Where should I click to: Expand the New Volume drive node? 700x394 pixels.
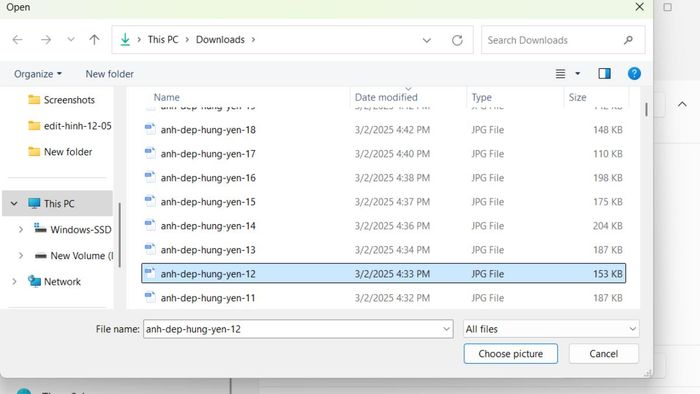(21, 256)
